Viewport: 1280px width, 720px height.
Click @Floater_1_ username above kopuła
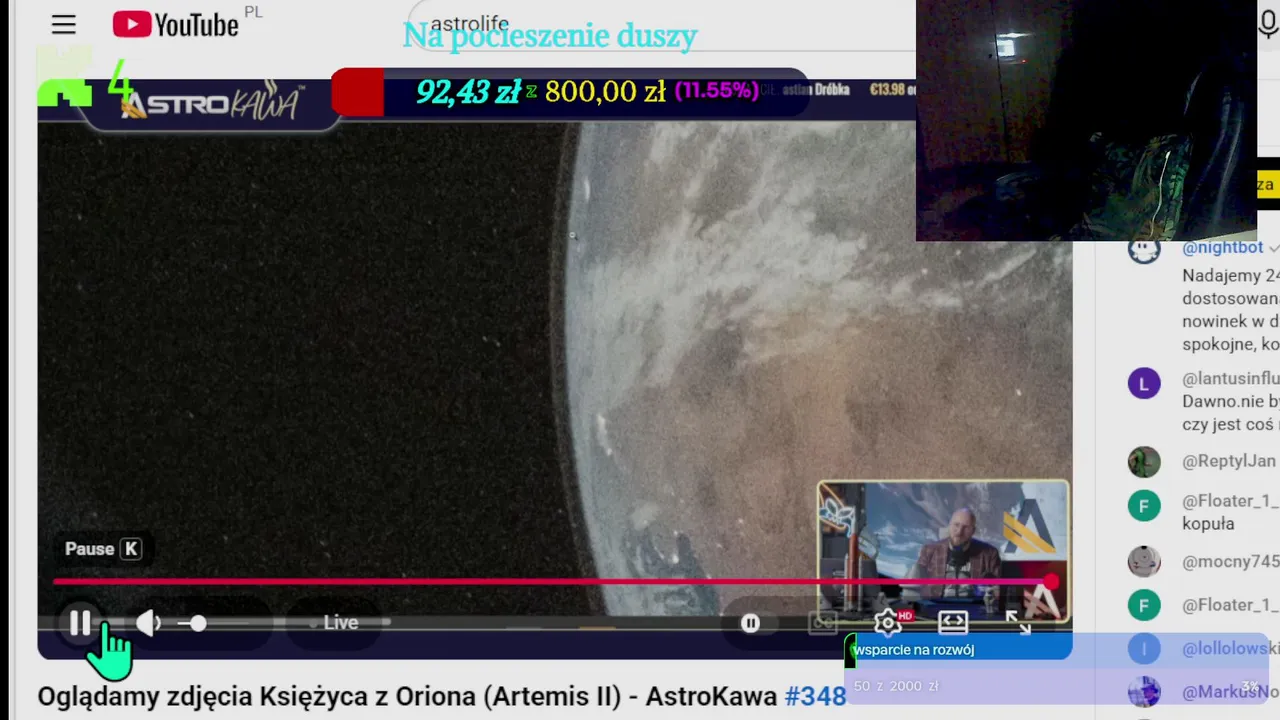1230,501
